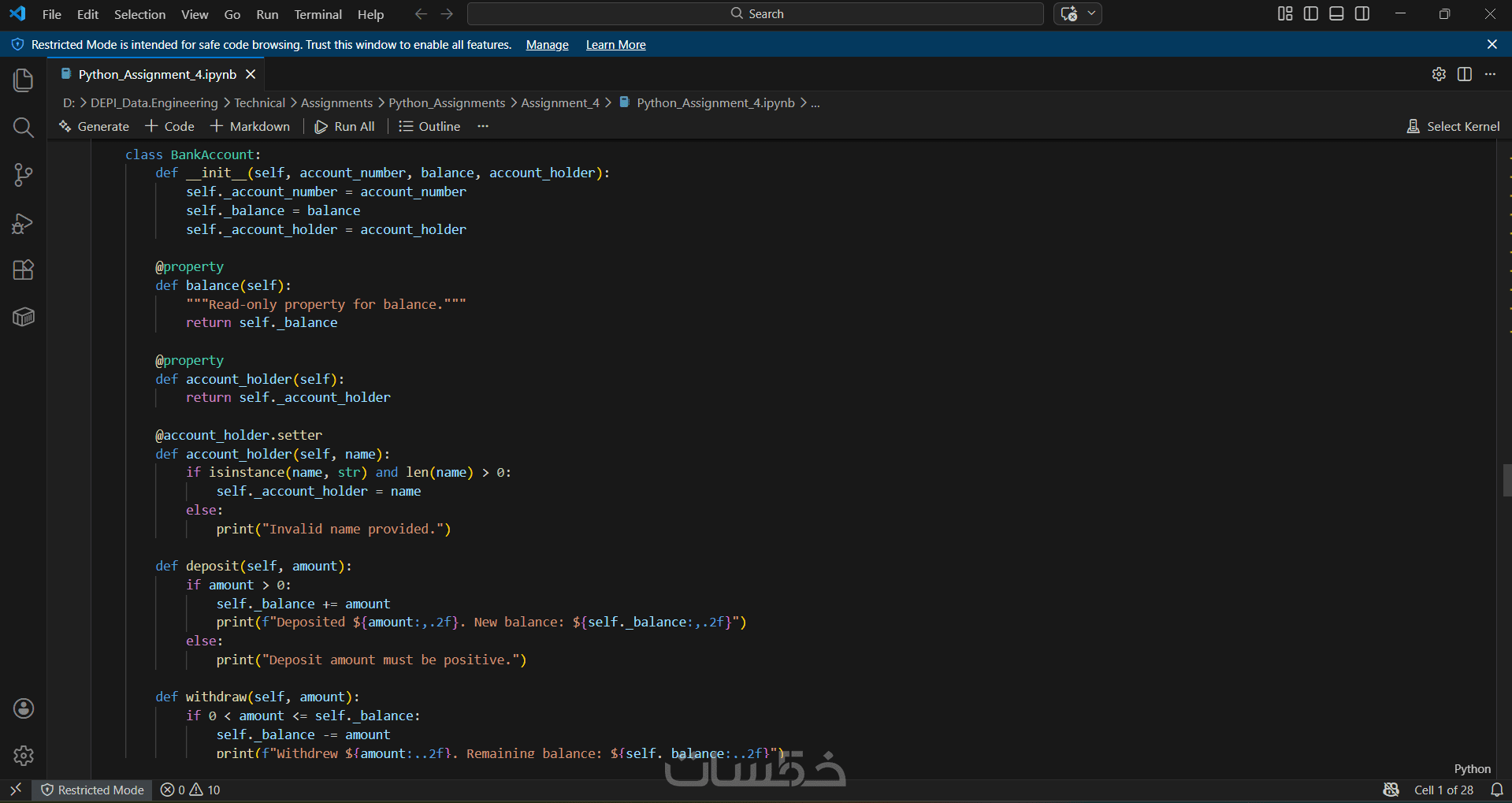Click the breadcrumb overflow ellipsis

click(x=815, y=103)
